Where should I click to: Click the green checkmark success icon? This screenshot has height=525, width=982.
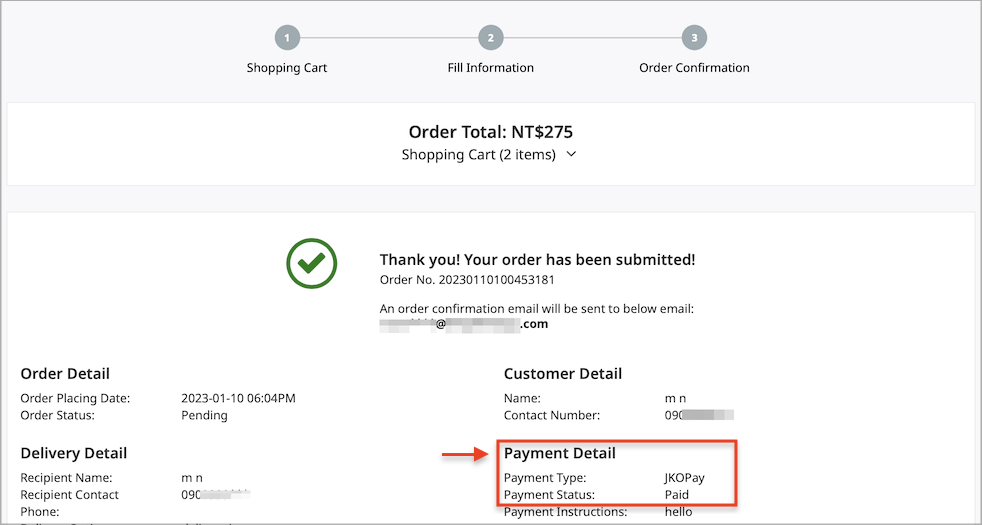pyautogui.click(x=311, y=263)
